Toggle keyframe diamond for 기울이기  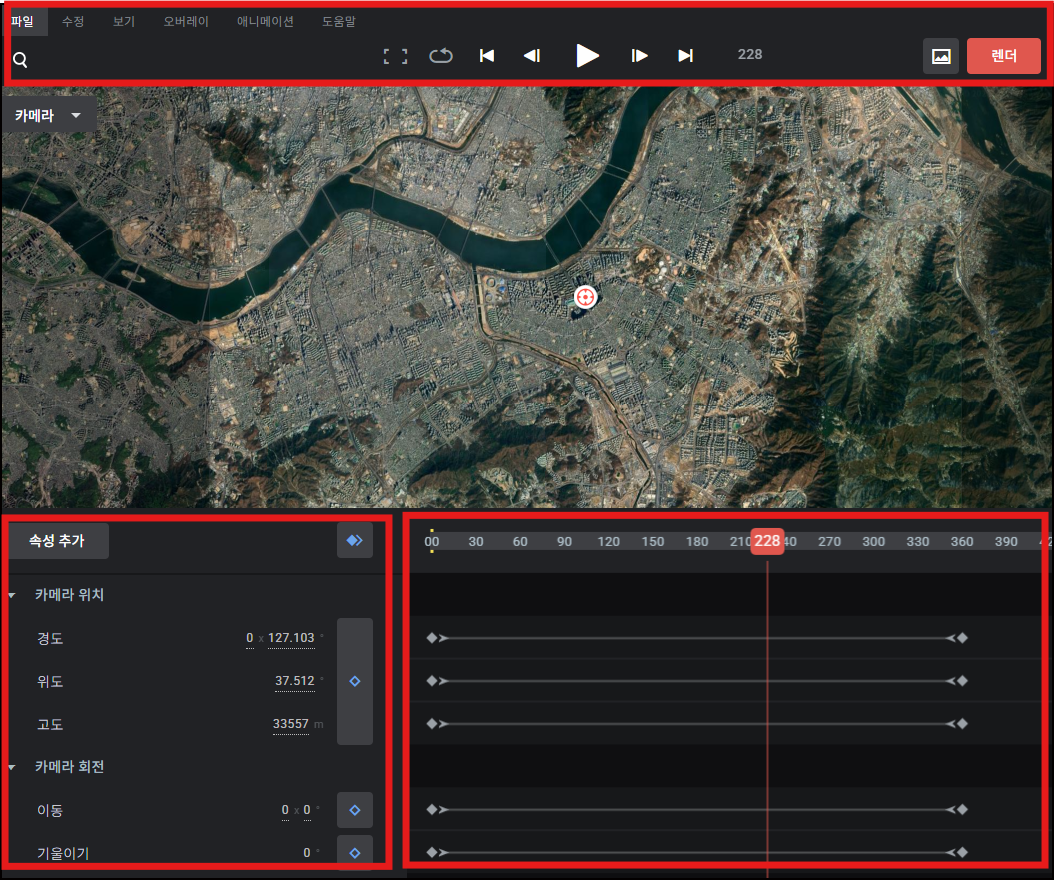355,853
